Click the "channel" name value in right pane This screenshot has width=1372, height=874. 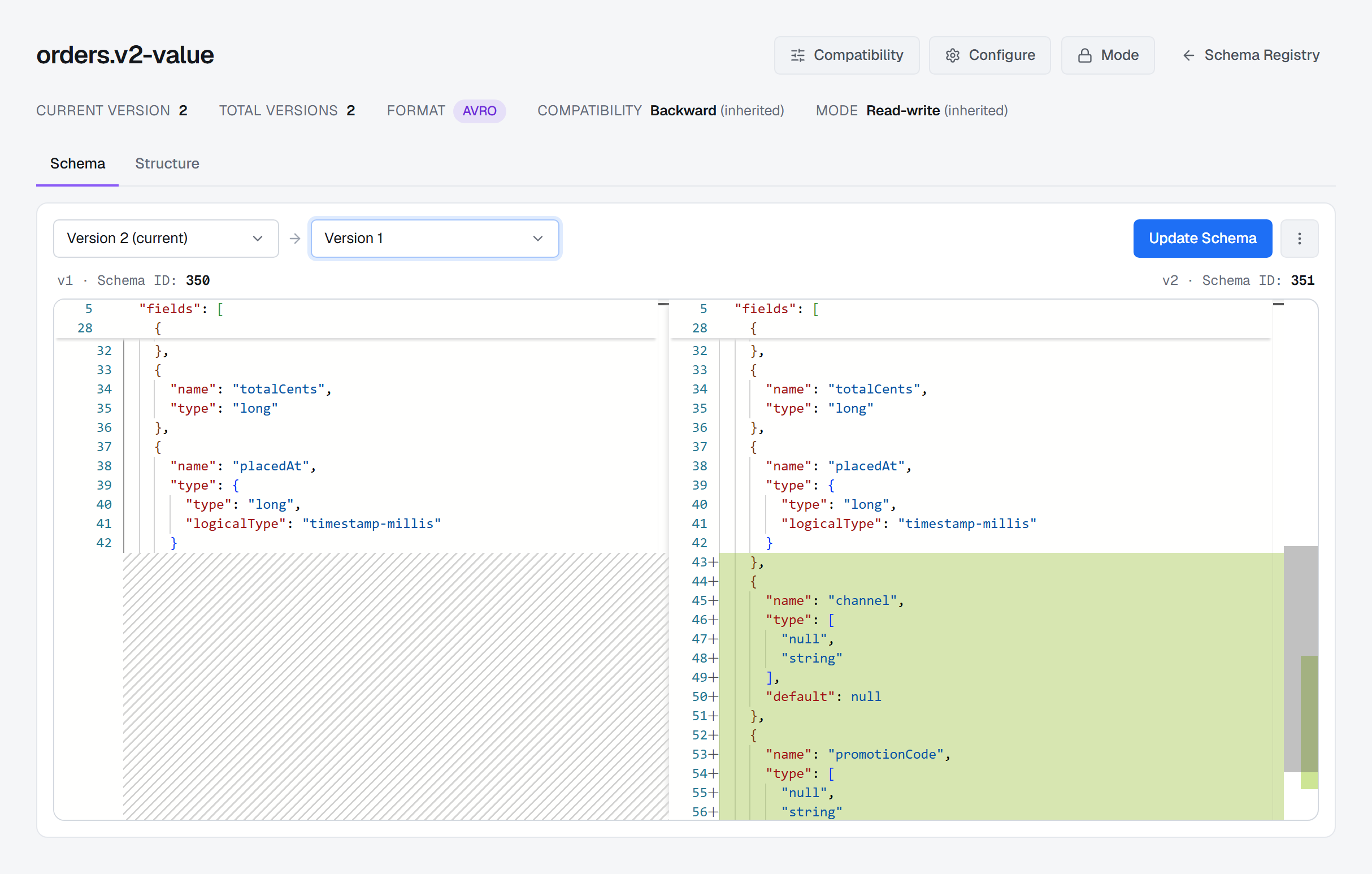[862, 600]
